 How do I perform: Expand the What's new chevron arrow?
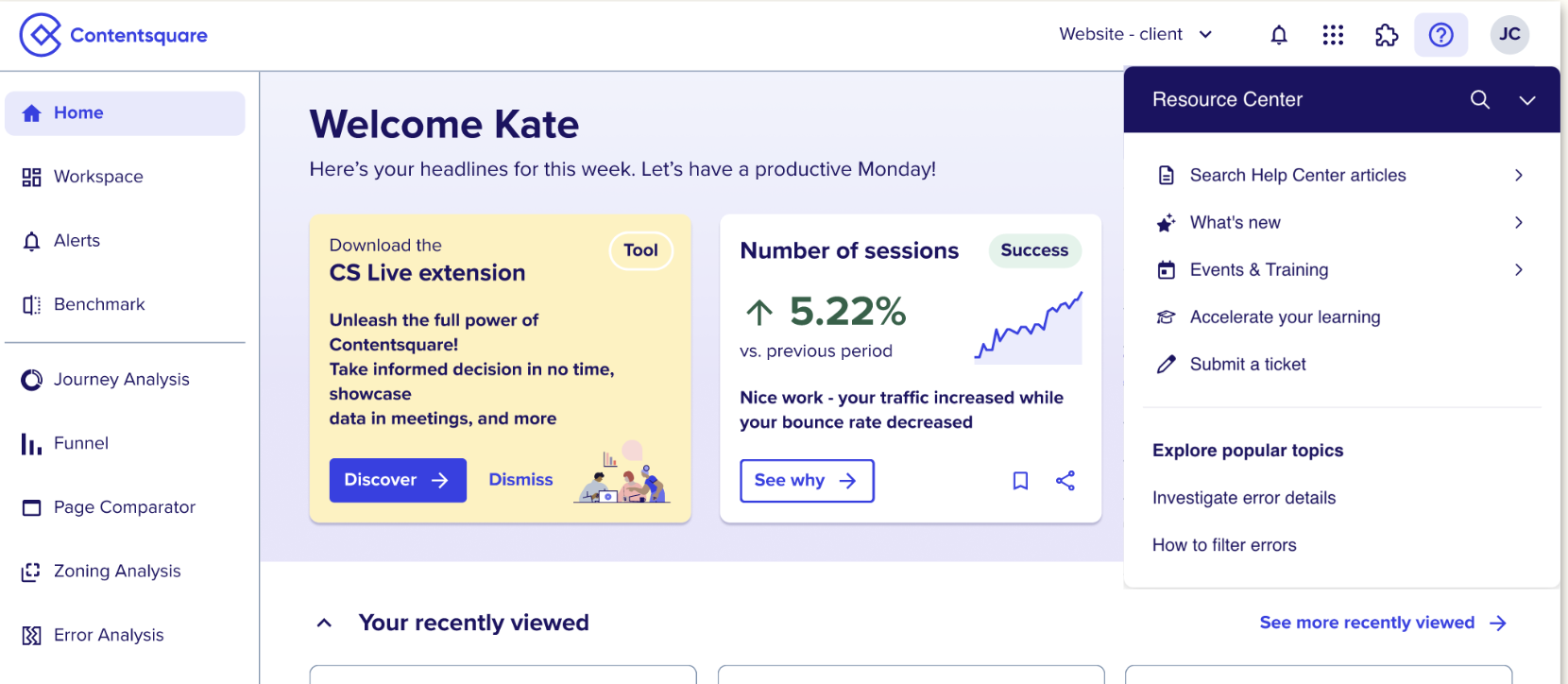[x=1519, y=222]
